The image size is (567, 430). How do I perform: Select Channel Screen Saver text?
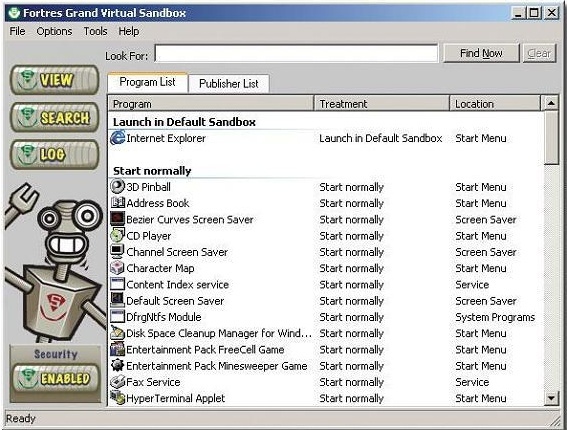click(x=177, y=252)
